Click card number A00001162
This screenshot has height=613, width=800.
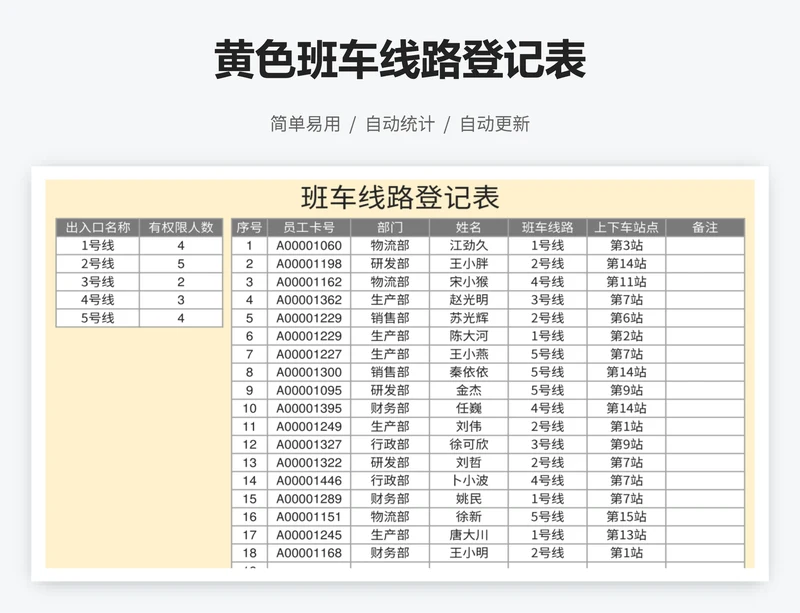tap(309, 282)
